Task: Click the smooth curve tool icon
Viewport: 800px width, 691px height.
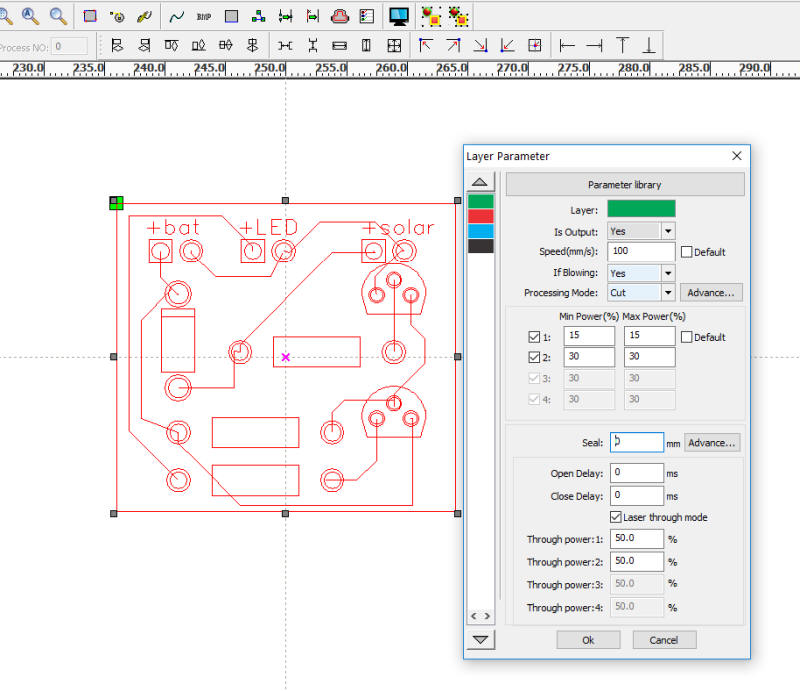Action: pyautogui.click(x=177, y=16)
